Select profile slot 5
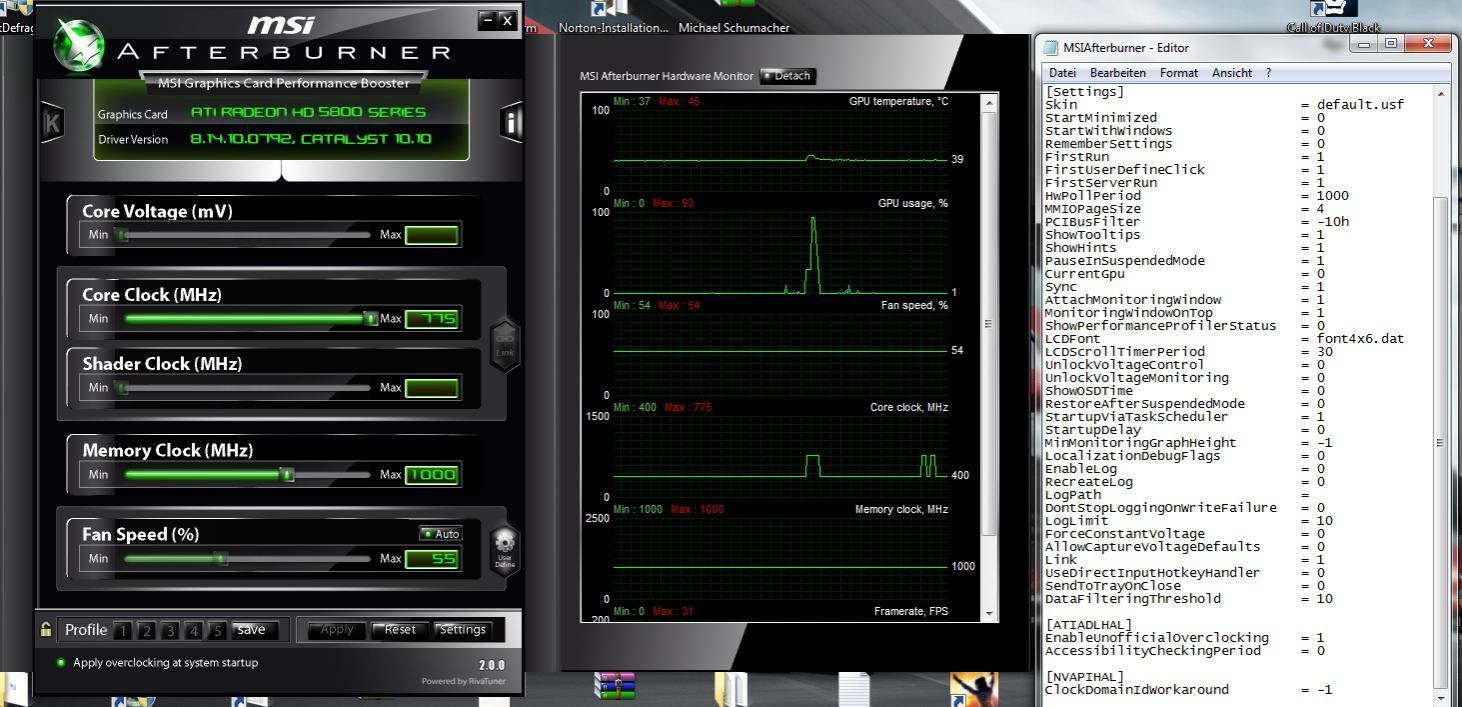 point(217,631)
